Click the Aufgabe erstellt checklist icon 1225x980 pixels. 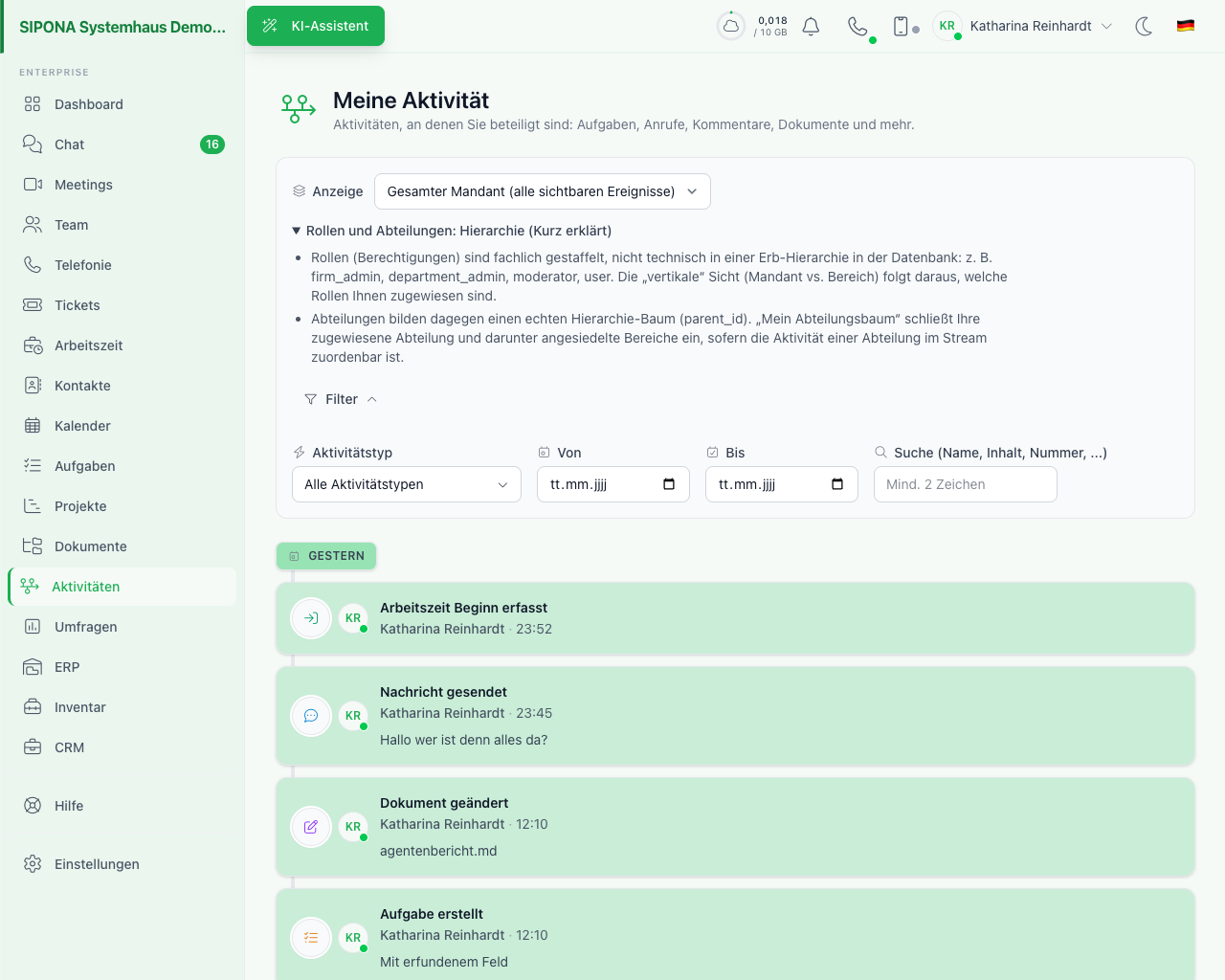[311, 938]
